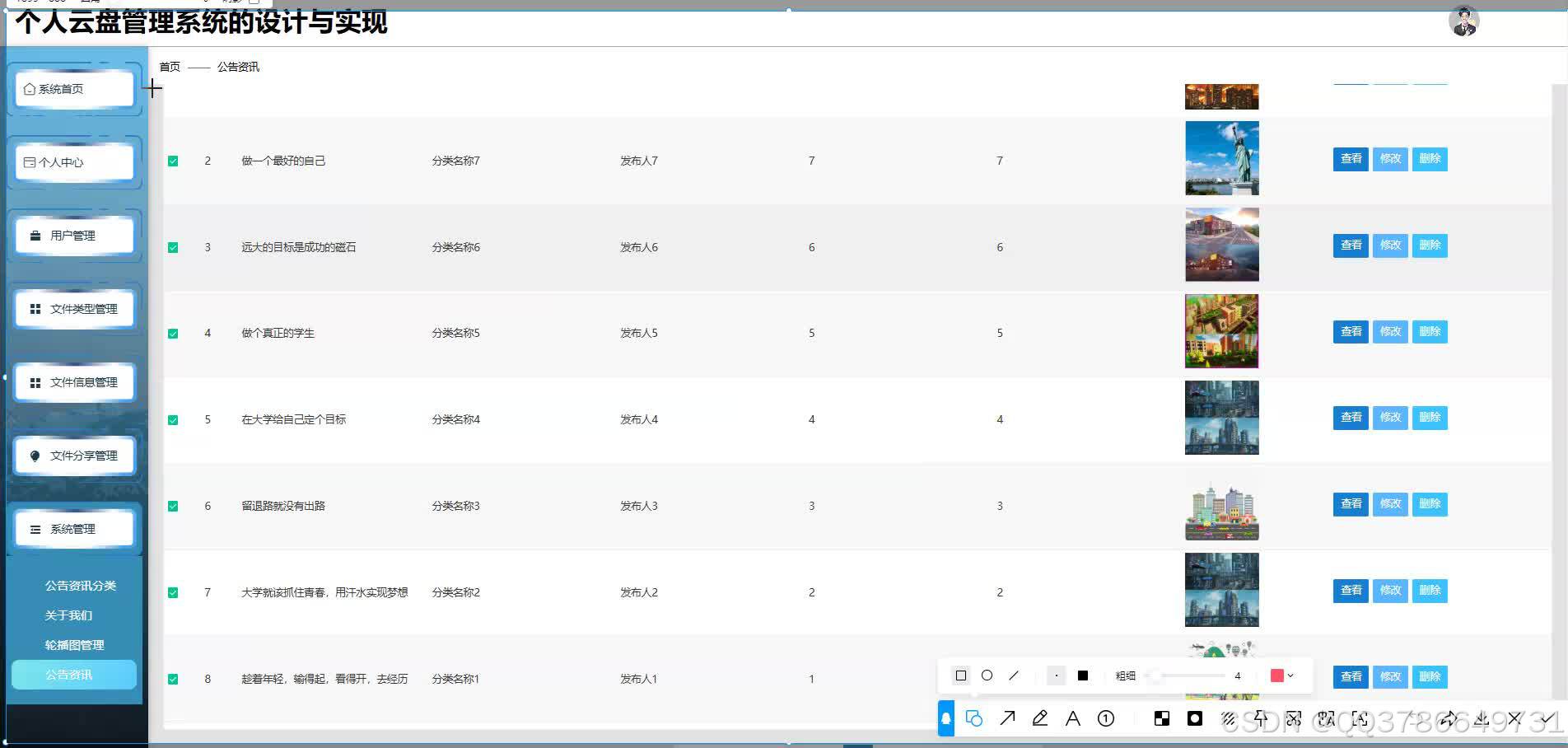Click the row 4 colorful building thumbnail
Screen dimensions: 1568x748
pos(1221,331)
